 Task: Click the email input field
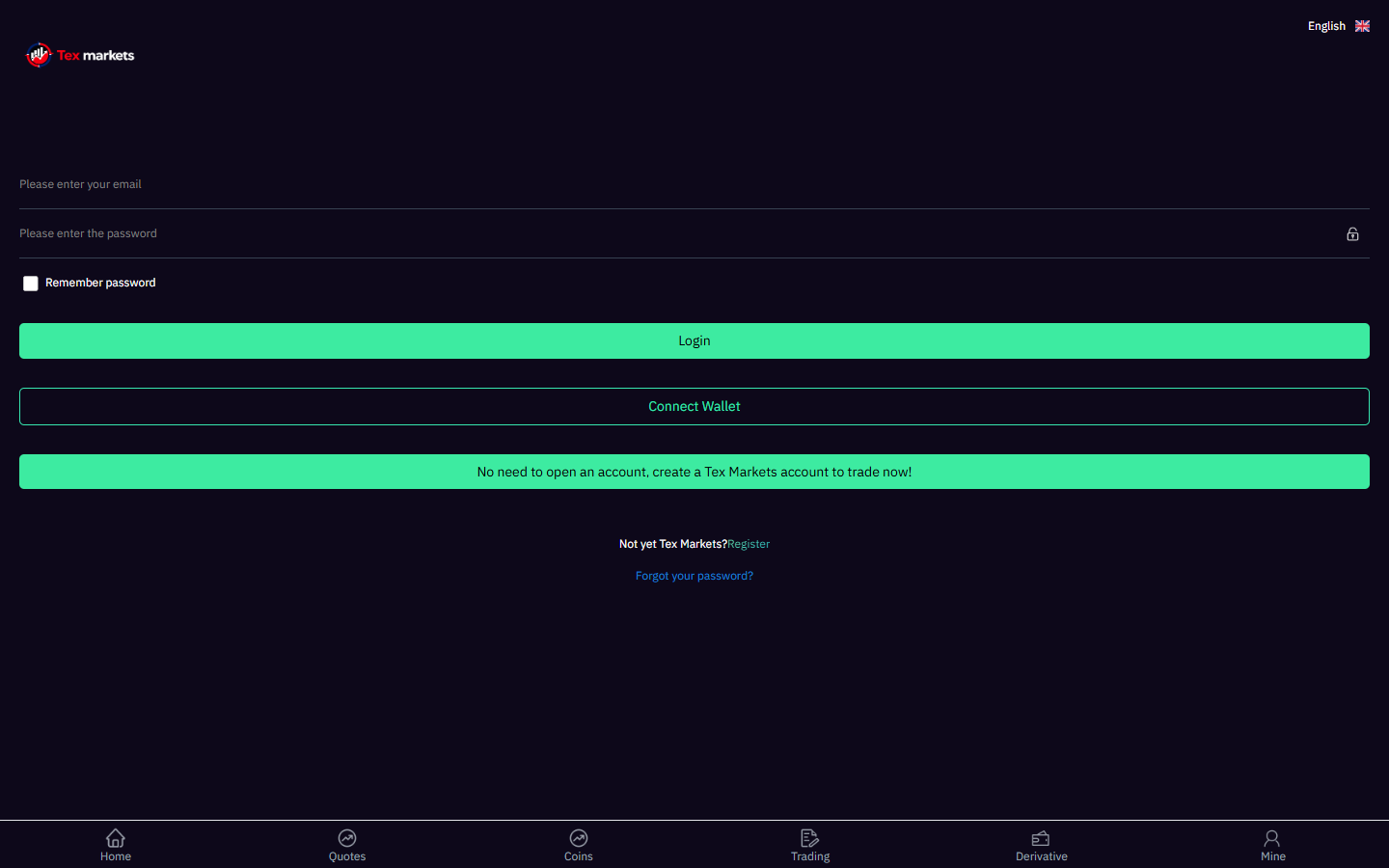click(694, 184)
